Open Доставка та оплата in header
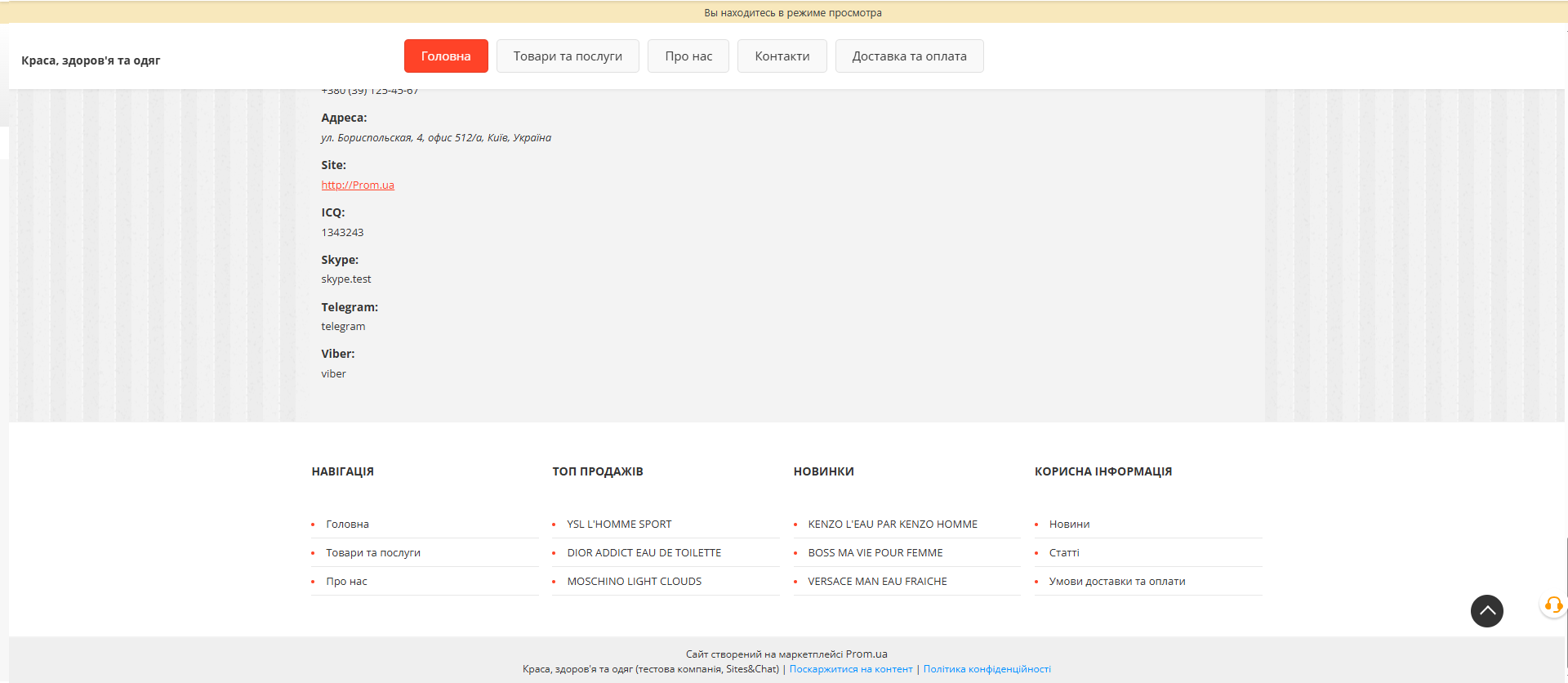The height and width of the screenshot is (683, 1568). pyautogui.click(x=909, y=56)
